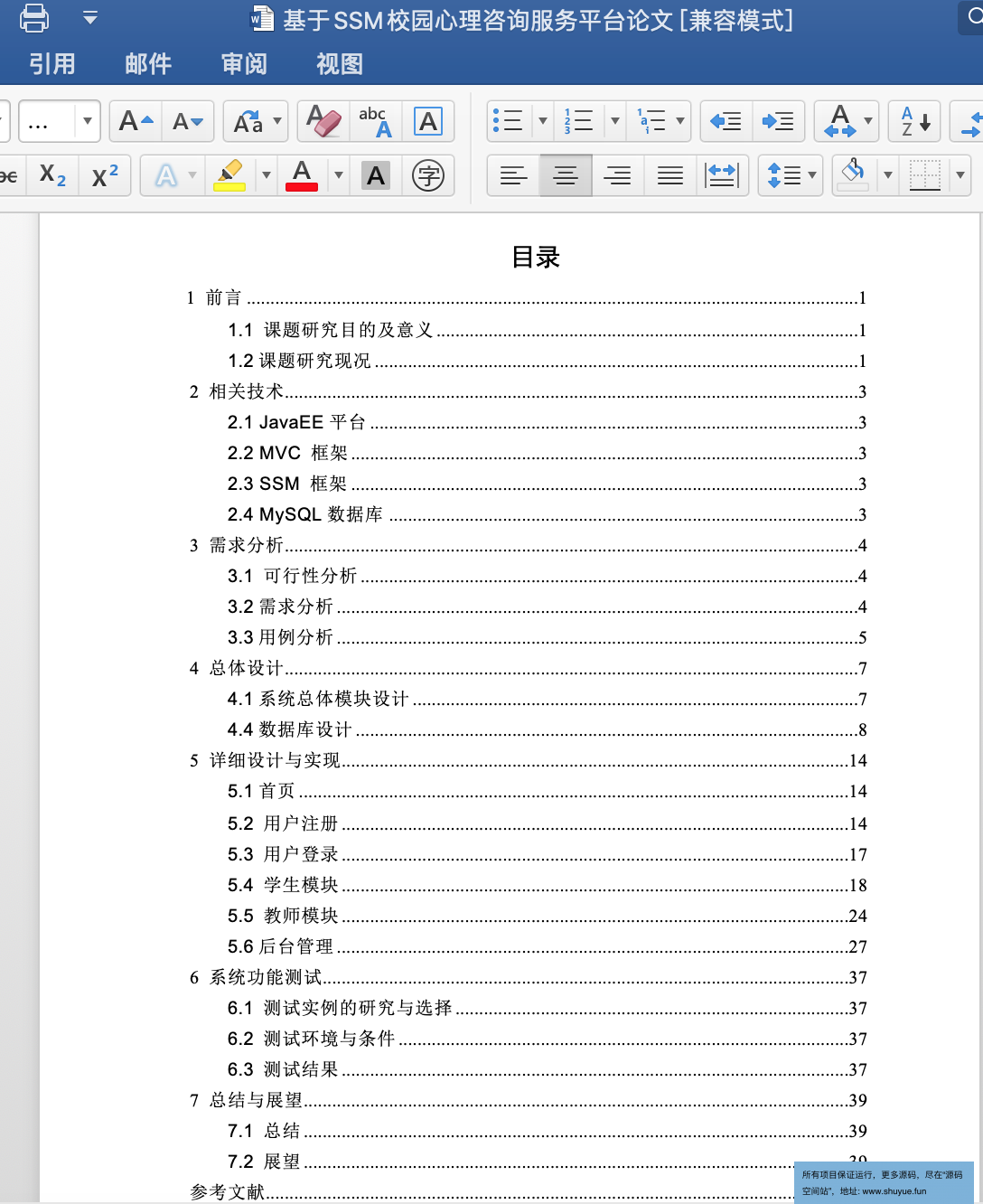This screenshot has width=983, height=1204.
Task: Apply red font color
Action: 302,175
